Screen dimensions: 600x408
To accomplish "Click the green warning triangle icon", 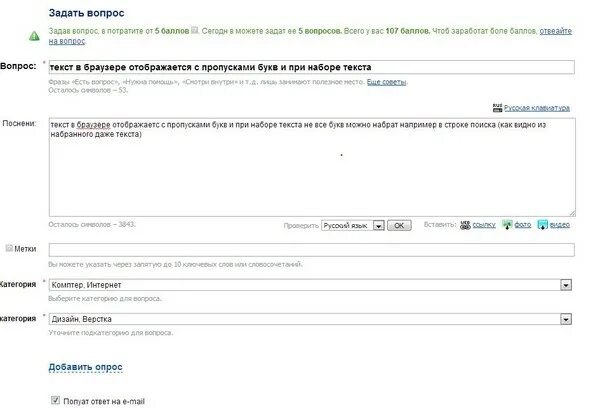I will coord(34,36).
